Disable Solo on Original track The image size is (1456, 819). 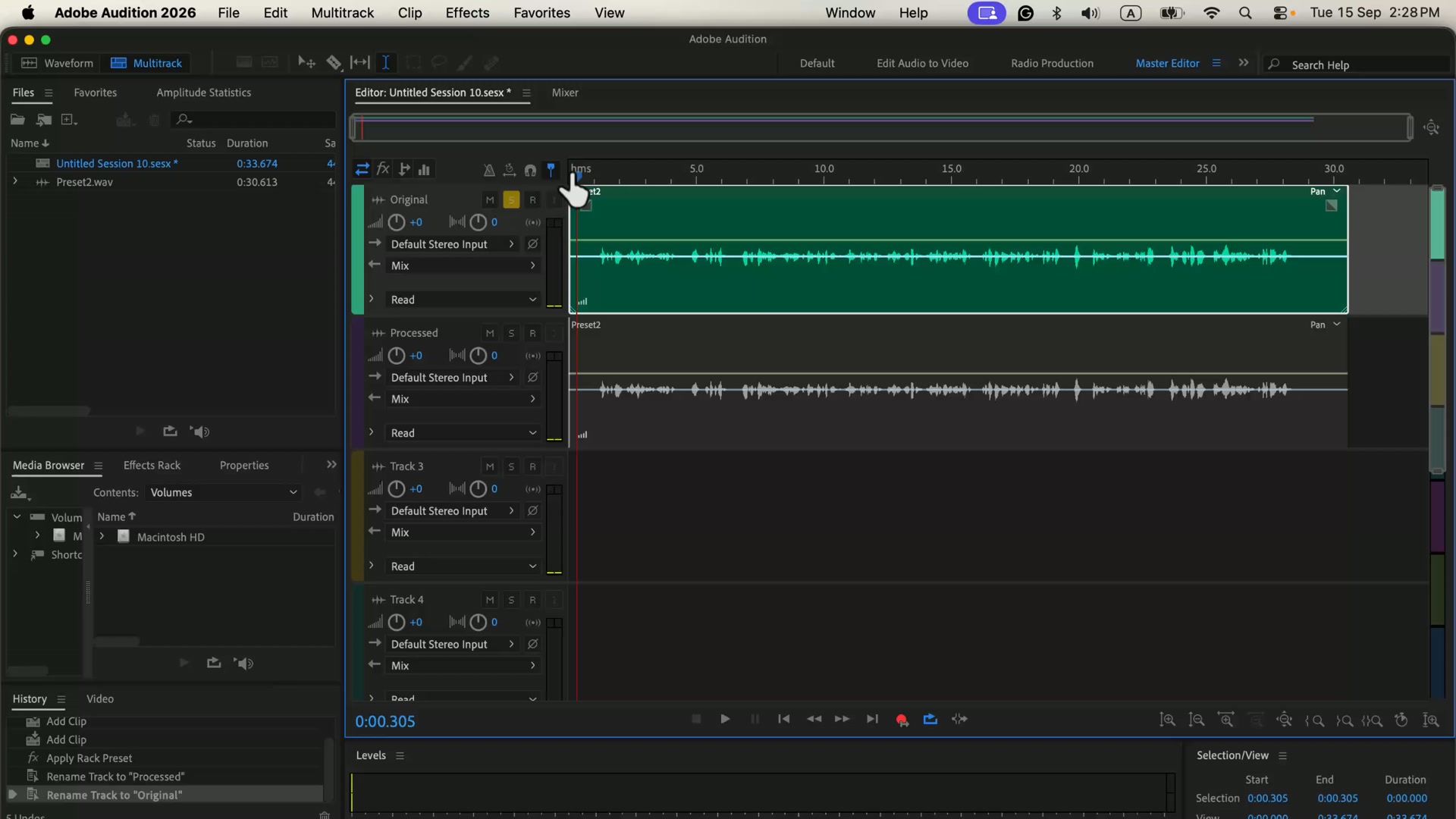click(511, 200)
